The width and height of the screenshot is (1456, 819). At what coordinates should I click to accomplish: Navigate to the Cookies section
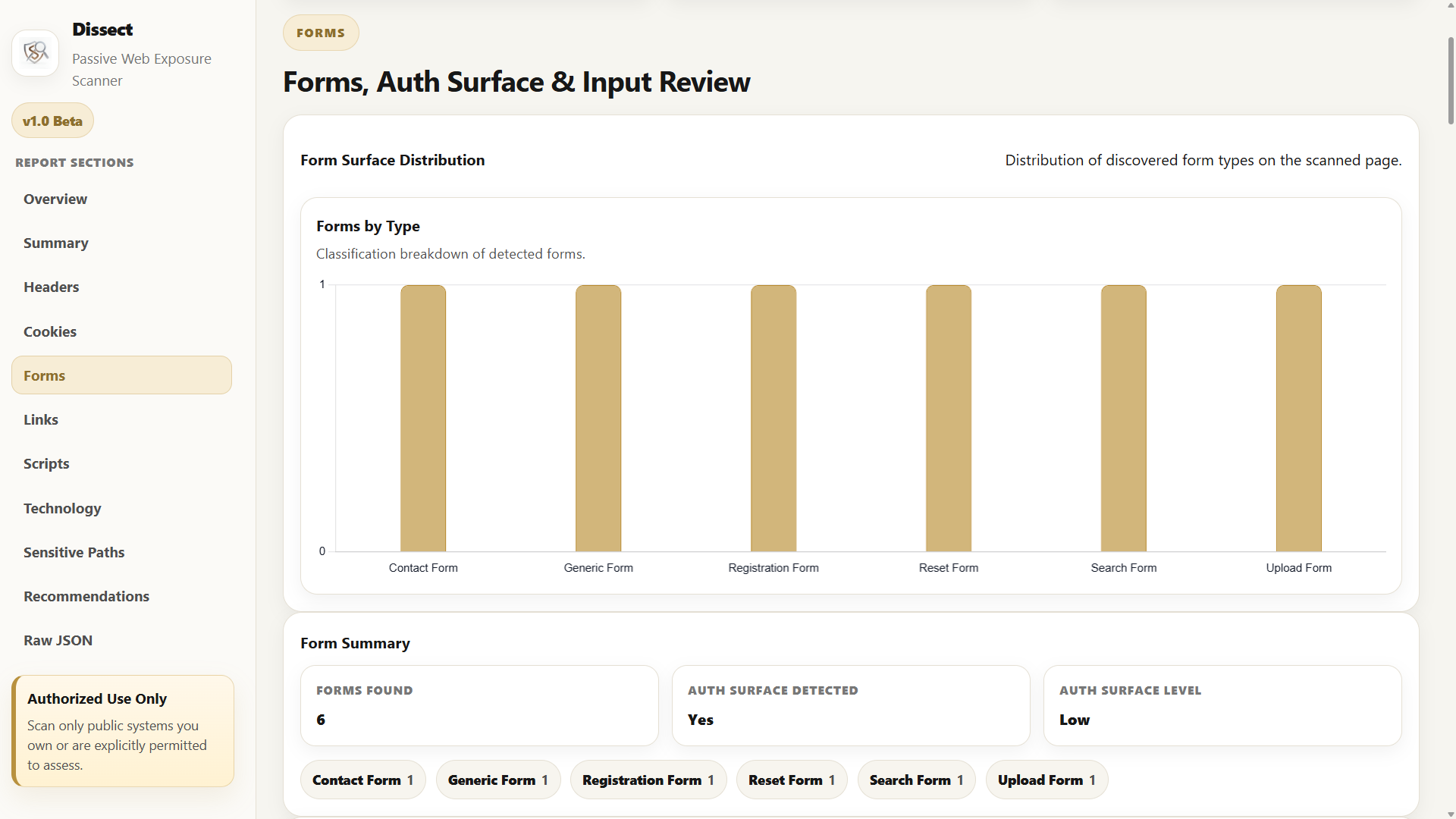pyautogui.click(x=121, y=331)
